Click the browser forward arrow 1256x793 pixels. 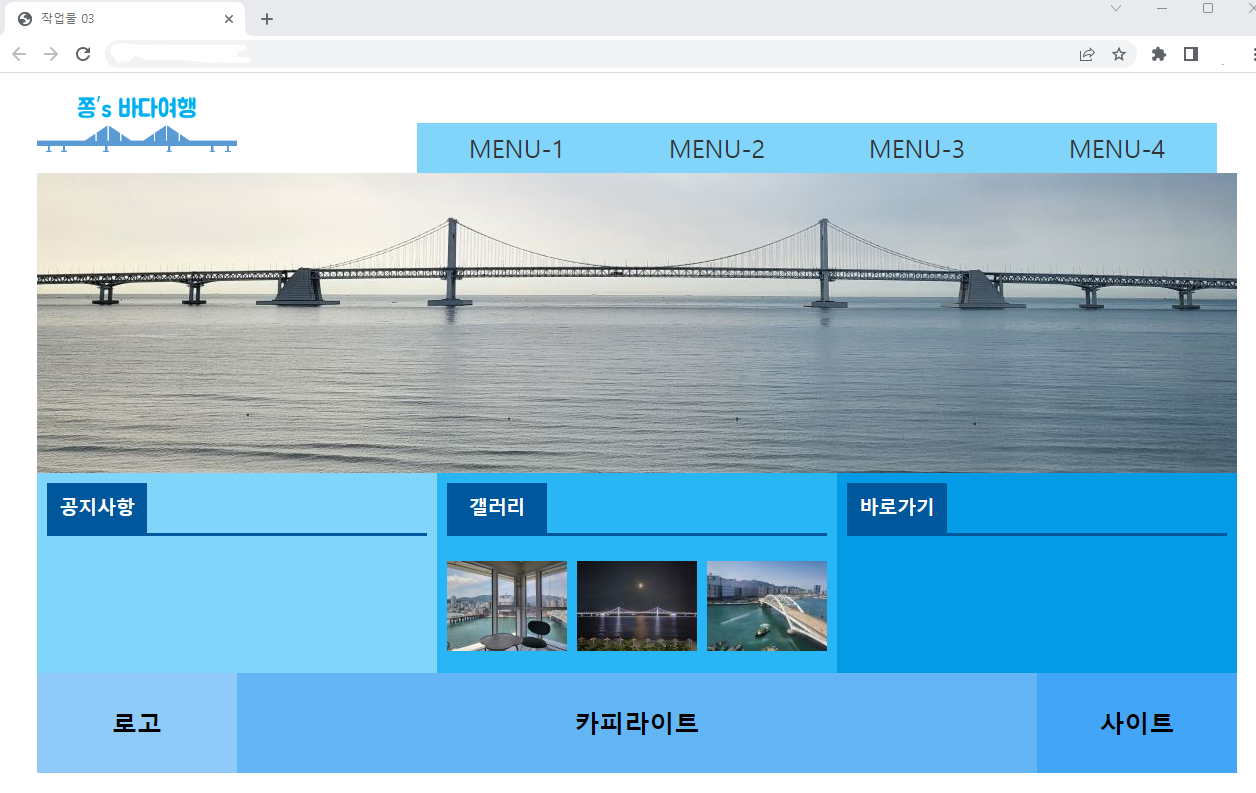51,54
